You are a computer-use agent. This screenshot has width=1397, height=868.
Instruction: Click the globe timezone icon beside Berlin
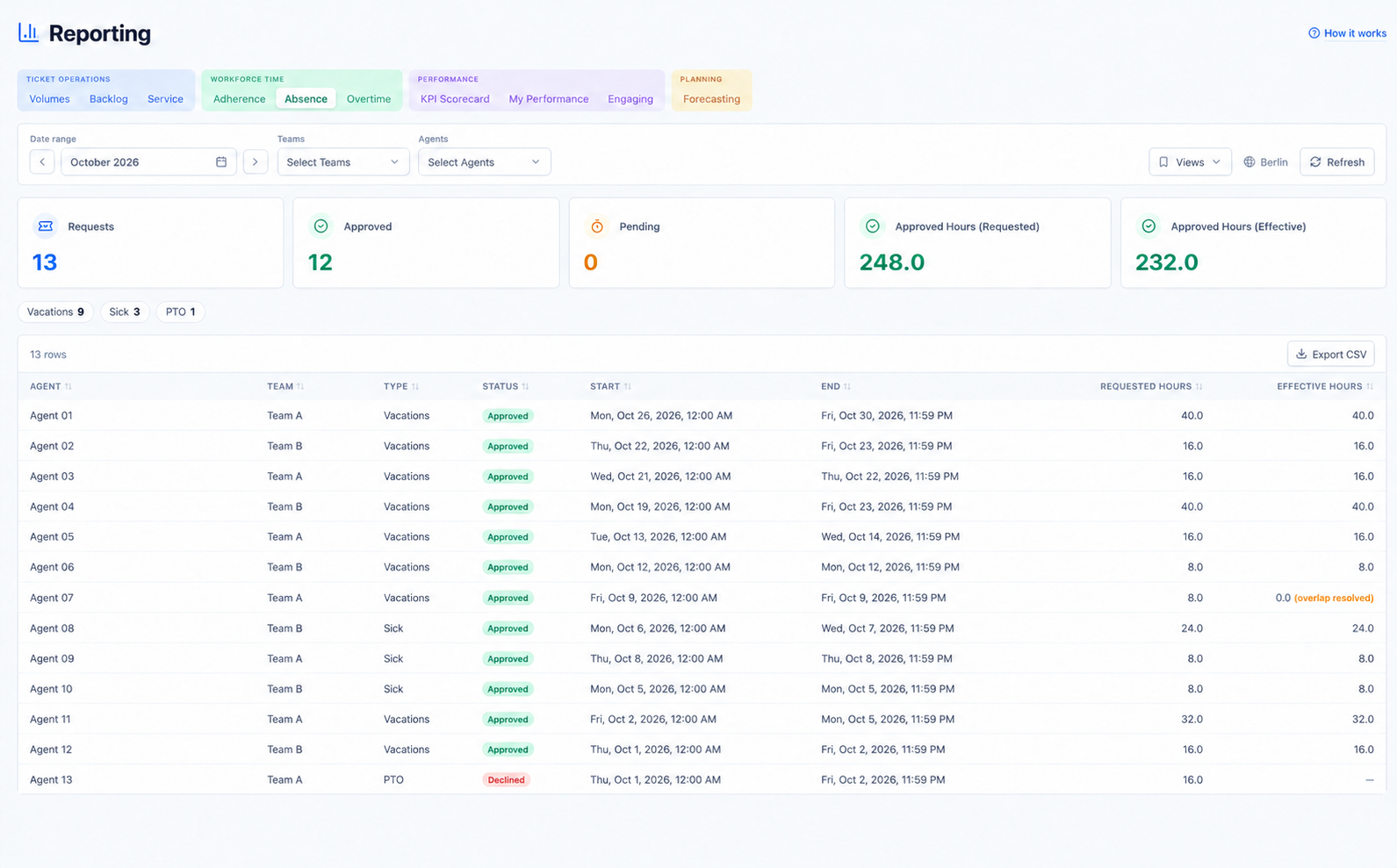(1249, 162)
